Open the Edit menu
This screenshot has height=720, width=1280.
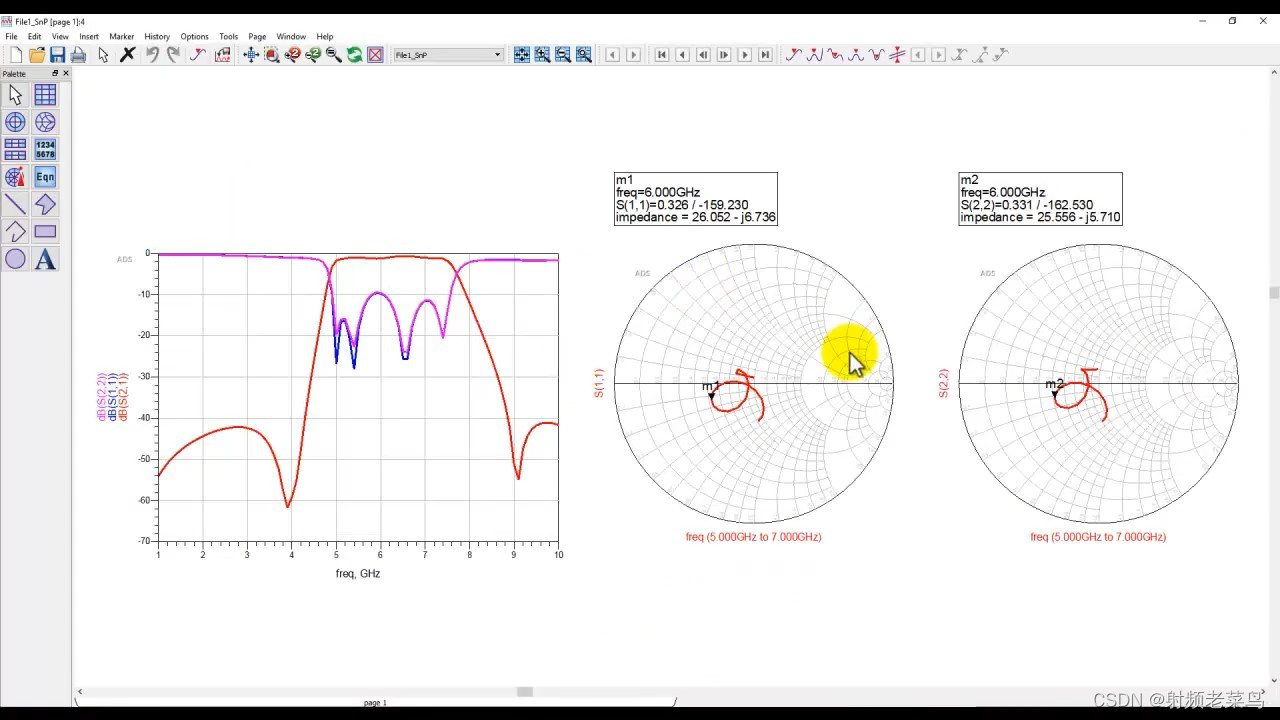click(34, 36)
